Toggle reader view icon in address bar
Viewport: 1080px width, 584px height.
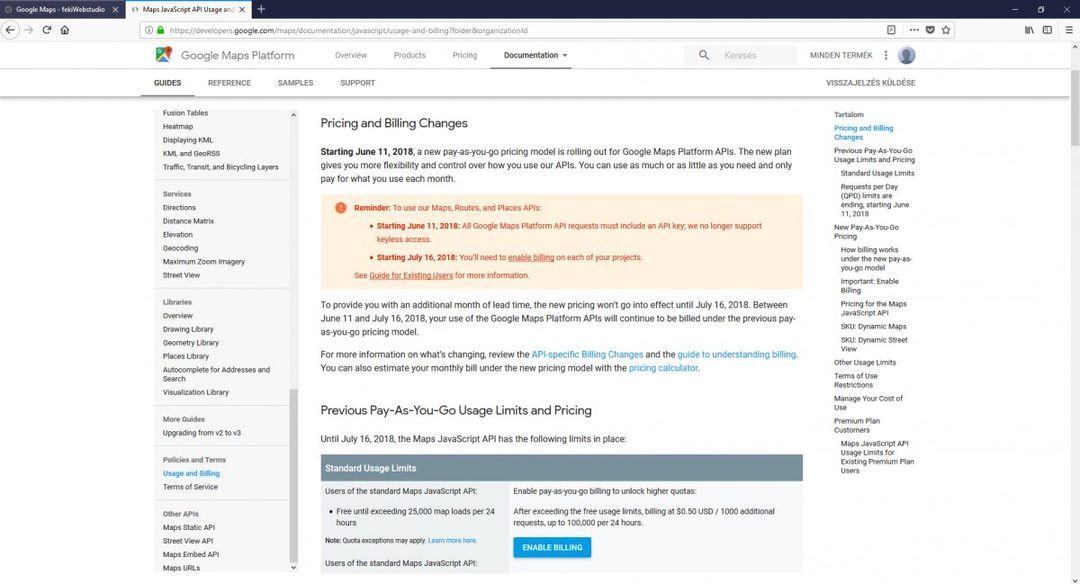(891, 30)
